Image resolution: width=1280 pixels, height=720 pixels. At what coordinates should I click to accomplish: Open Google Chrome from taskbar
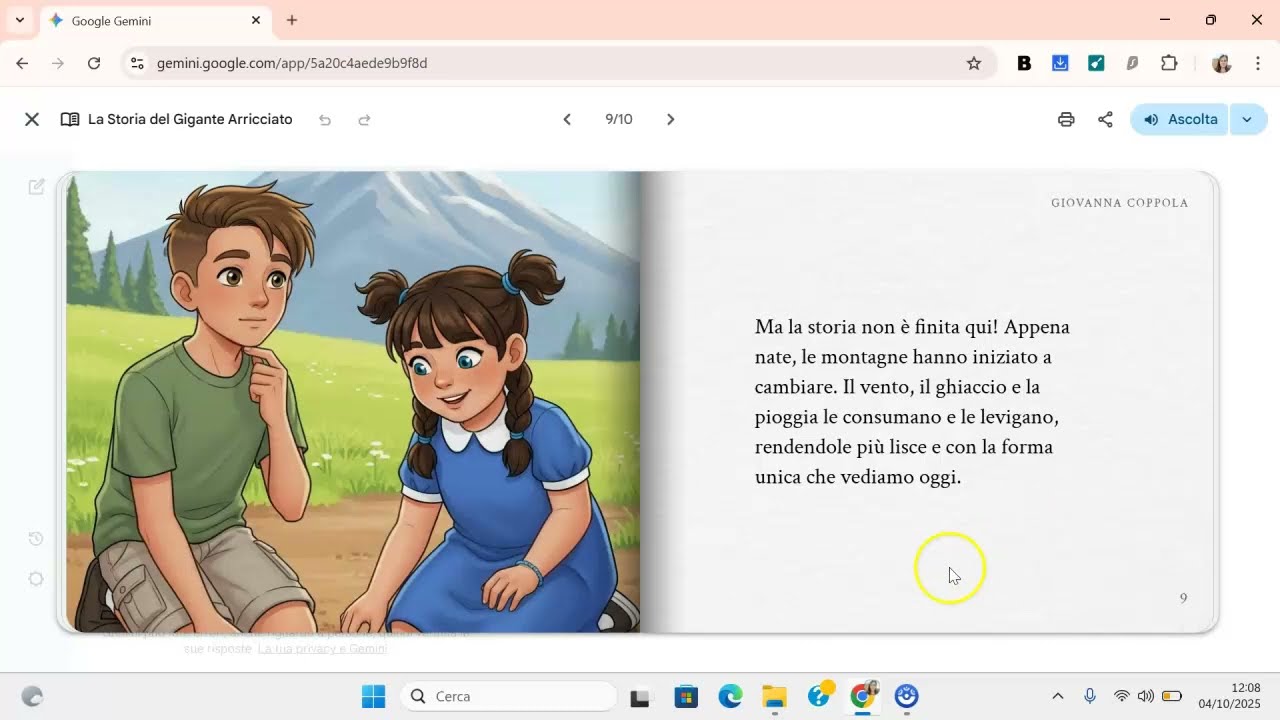tap(863, 696)
